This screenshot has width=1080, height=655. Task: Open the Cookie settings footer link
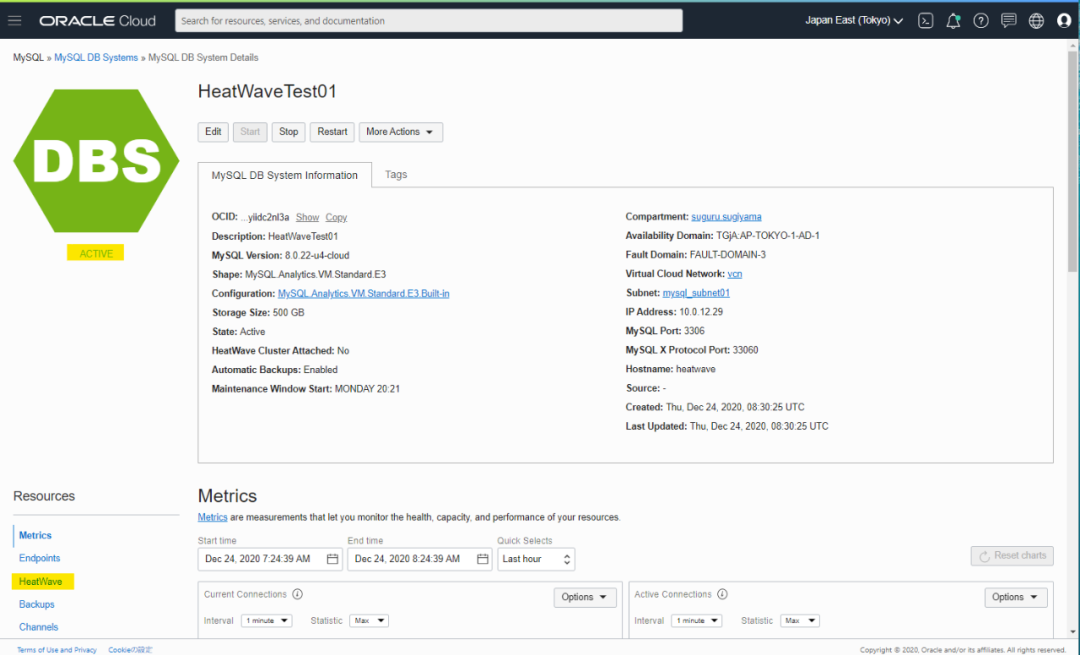coord(130,649)
